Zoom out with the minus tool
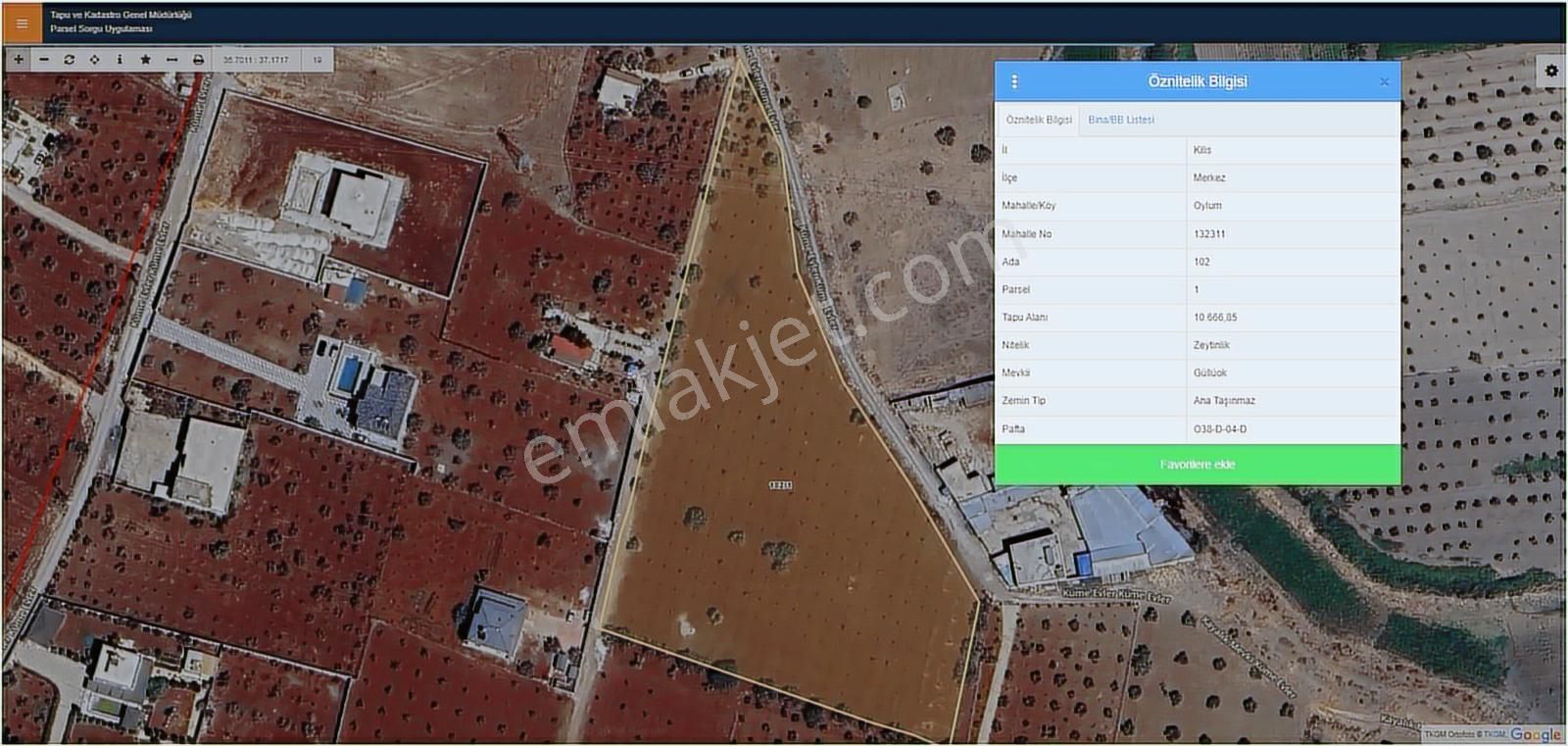Viewport: 1568px width, 746px height. pyautogui.click(x=44, y=60)
